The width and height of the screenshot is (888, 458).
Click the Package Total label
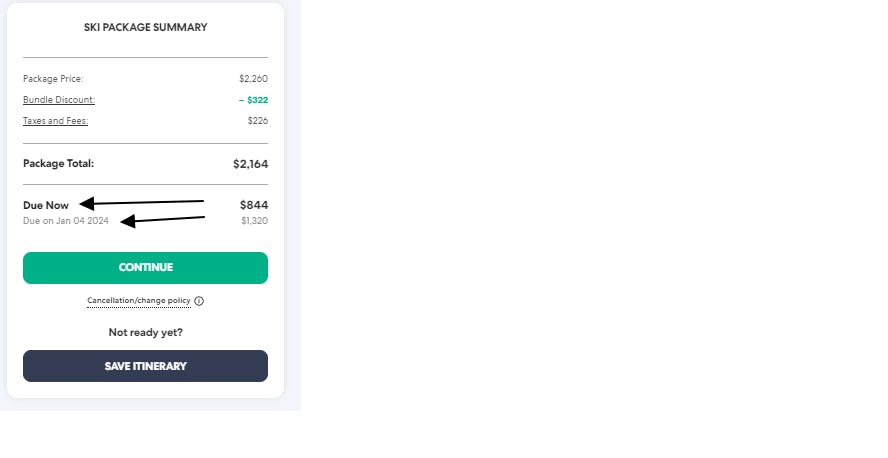click(58, 163)
